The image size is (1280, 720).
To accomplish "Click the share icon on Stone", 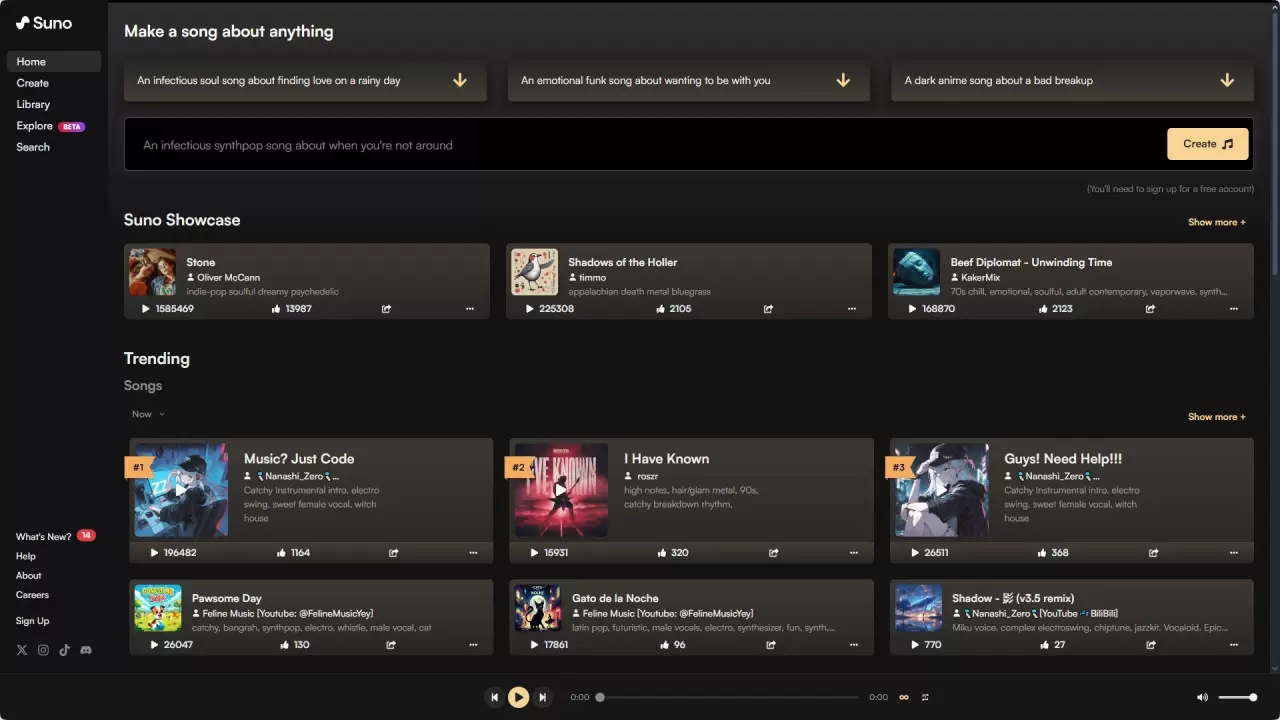I will 386,309.
